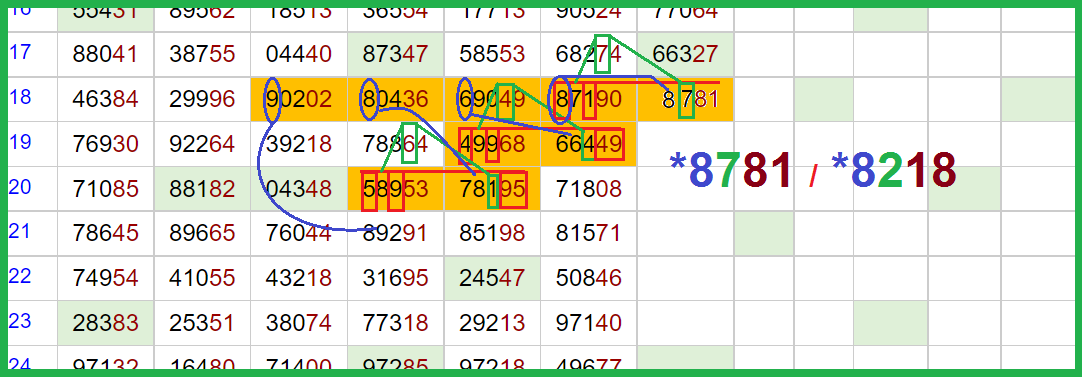Click the cell with value 41055
The height and width of the screenshot is (377, 1082).
(x=202, y=278)
